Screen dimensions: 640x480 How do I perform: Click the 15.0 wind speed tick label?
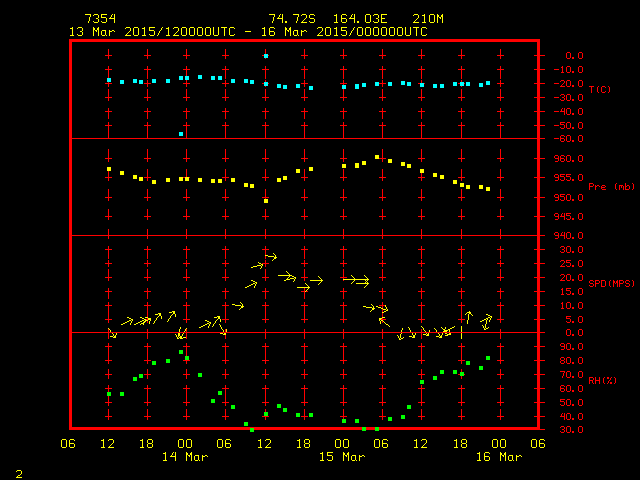tap(571, 292)
